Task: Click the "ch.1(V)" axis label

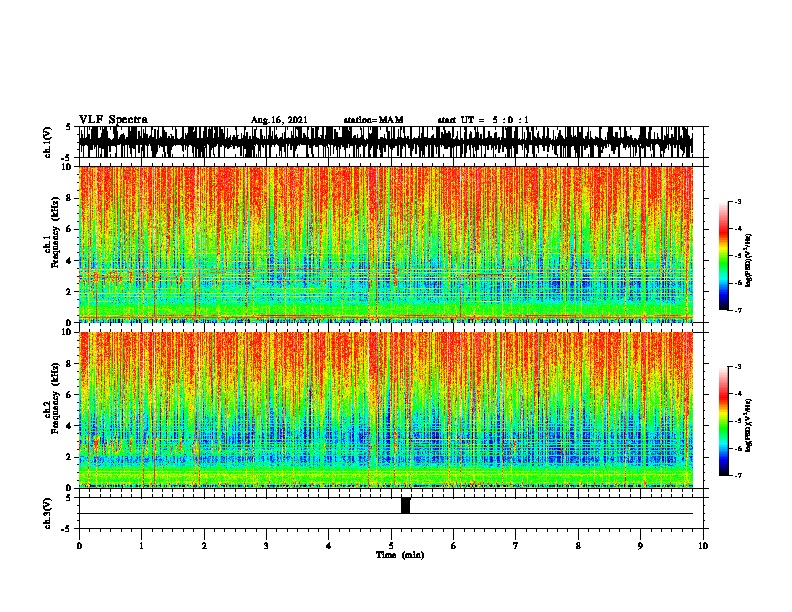Action: click(48, 142)
